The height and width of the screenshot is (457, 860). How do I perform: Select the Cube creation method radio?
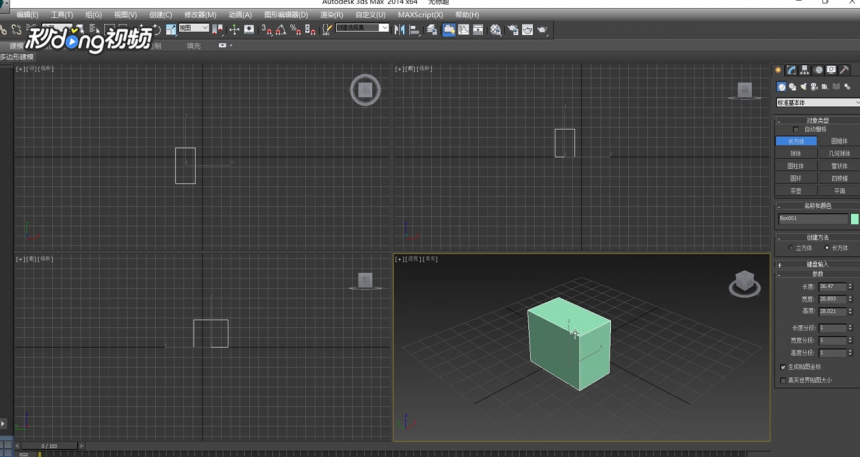coord(790,248)
